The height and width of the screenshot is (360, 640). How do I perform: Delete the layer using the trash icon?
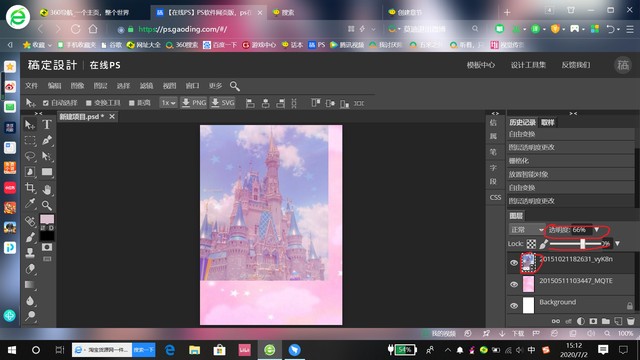point(631,321)
